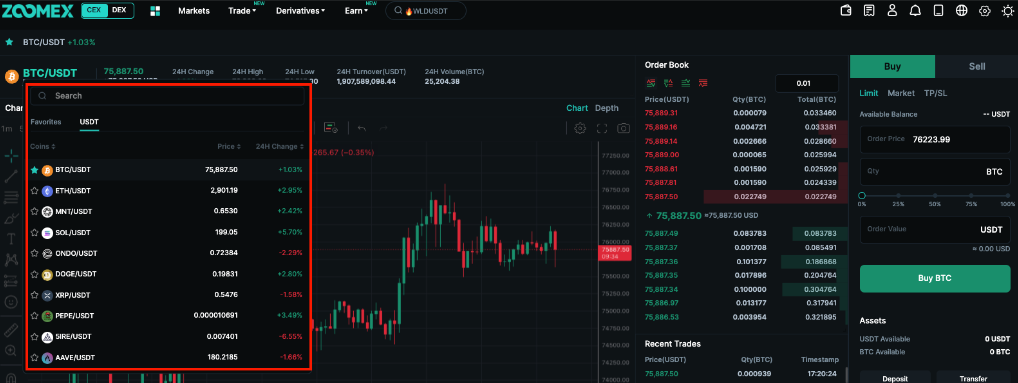1018x383 pixels.
Task: Favorite MNT/USDT with its star
Action: coord(34,212)
